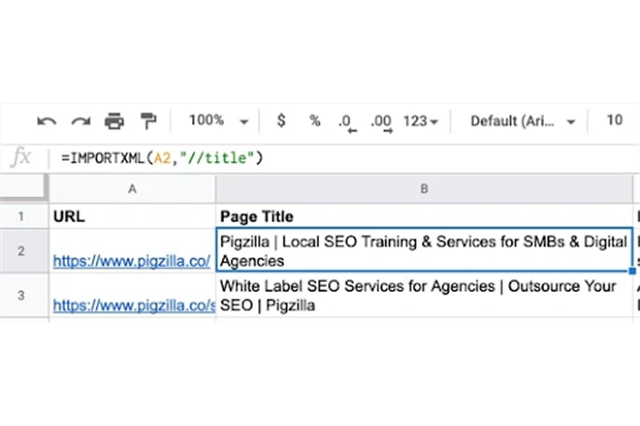Expand the Default (Arial) font dropdown
640x426 pixels.
(523, 121)
